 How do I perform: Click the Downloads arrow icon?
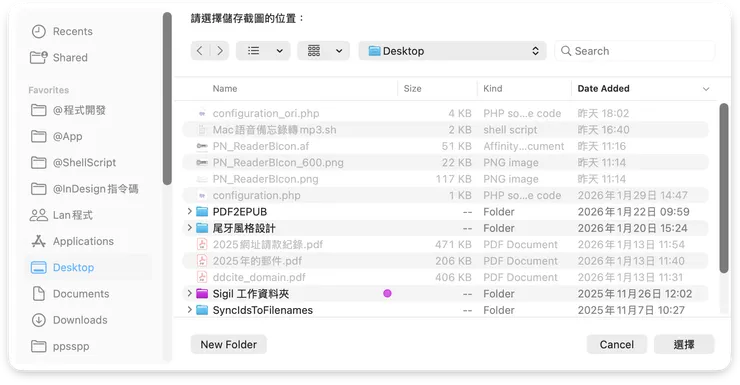click(39, 320)
